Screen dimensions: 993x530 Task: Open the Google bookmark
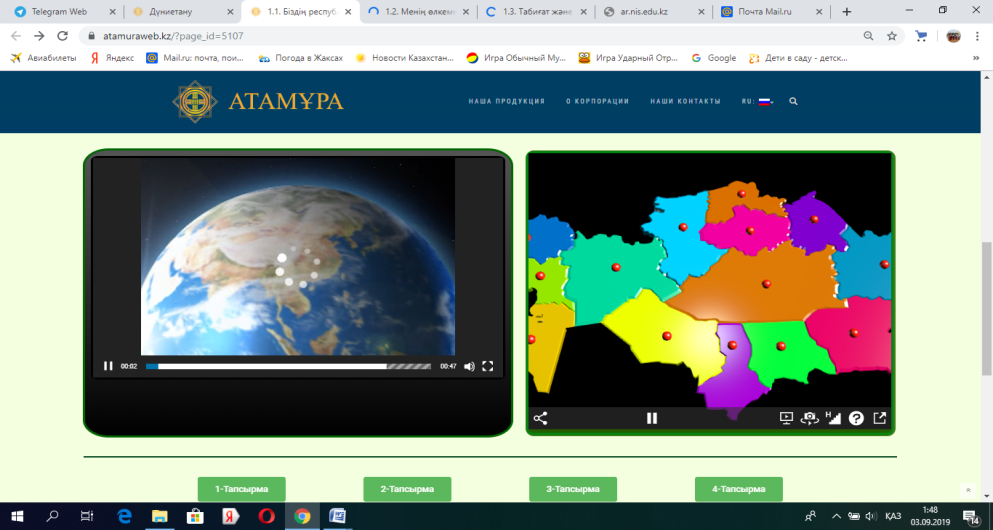(x=714, y=58)
